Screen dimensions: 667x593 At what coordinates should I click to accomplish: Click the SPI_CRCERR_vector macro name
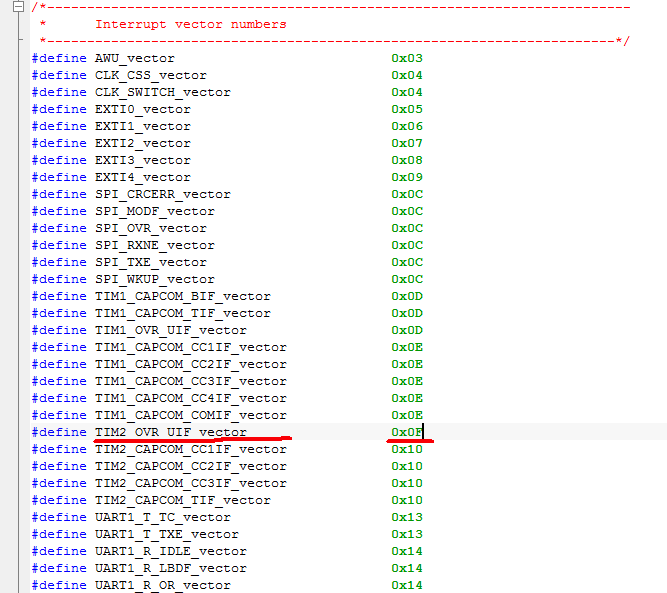pyautogui.click(x=162, y=194)
